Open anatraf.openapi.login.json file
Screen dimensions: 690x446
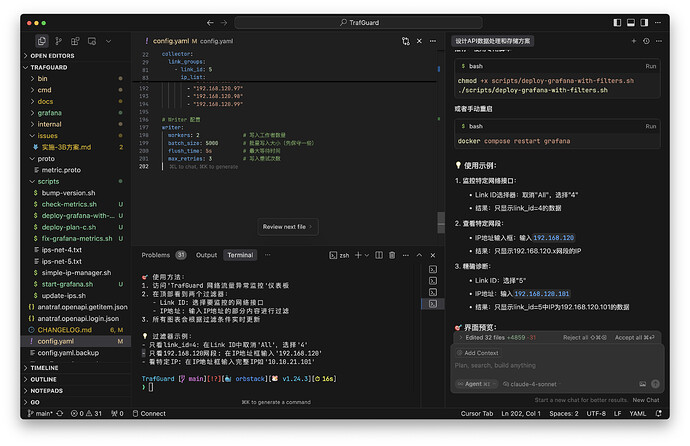[x=78, y=318]
